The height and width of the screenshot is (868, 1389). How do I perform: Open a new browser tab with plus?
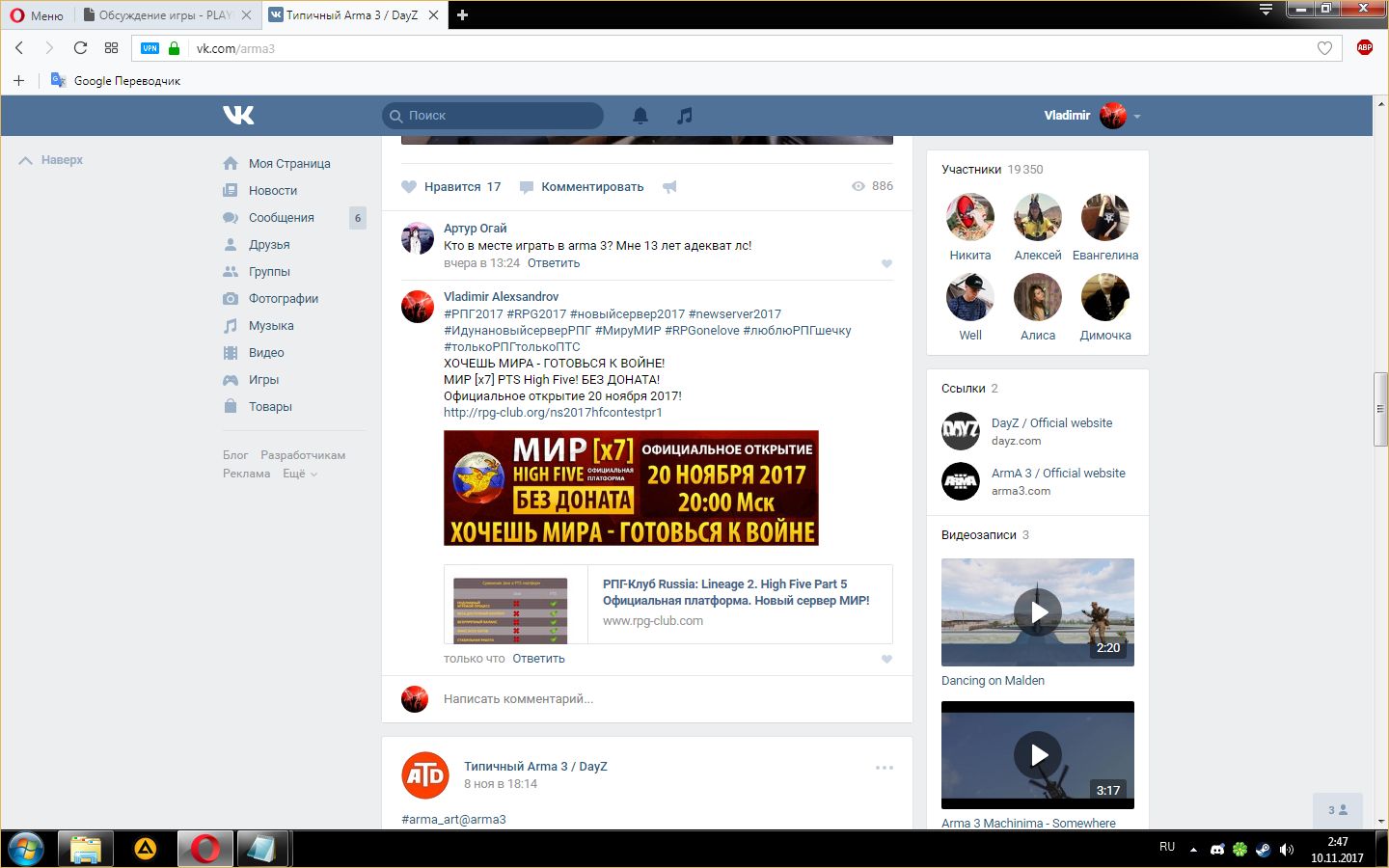coord(463,14)
